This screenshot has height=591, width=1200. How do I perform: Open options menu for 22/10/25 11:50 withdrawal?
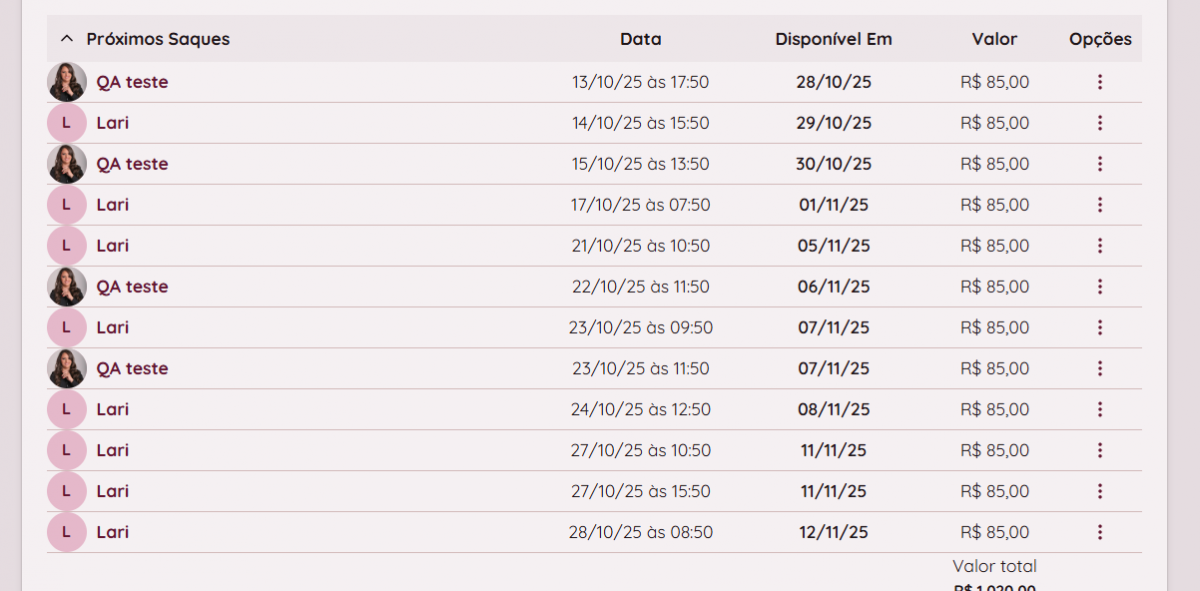[x=1100, y=287]
